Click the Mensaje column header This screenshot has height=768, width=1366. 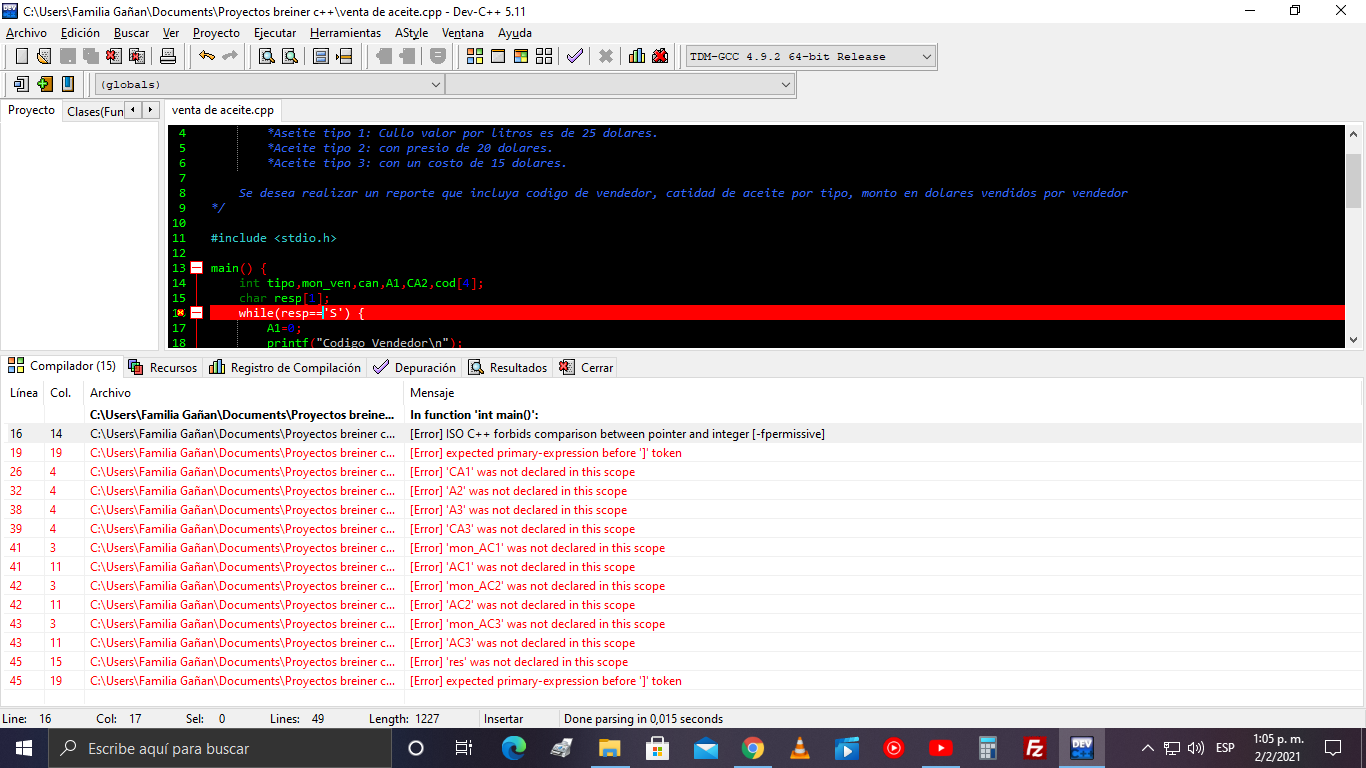tap(432, 393)
